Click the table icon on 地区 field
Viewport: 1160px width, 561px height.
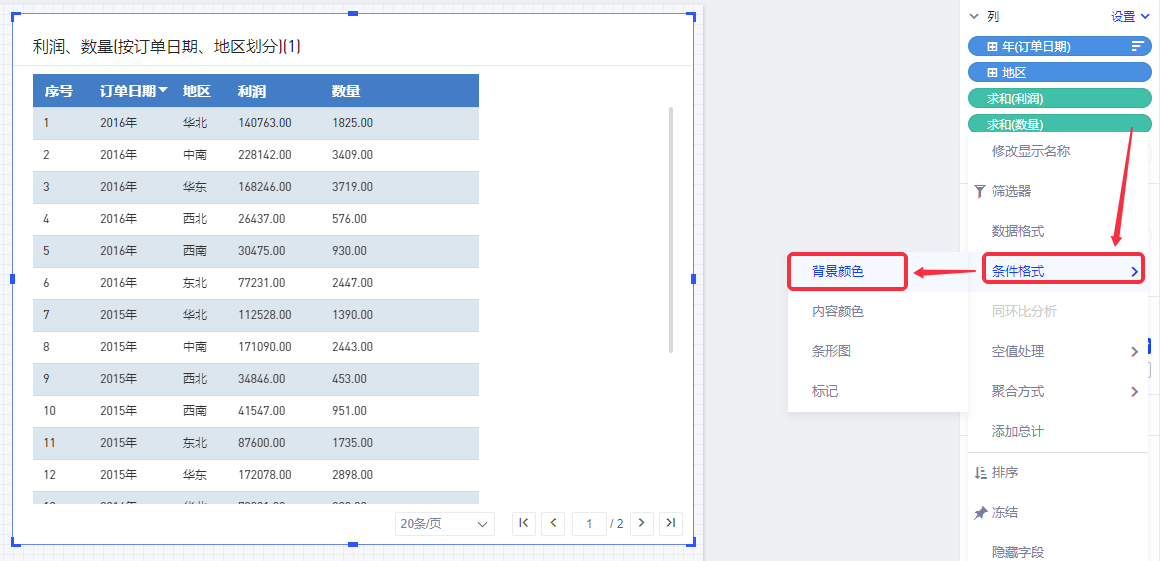[x=992, y=72]
